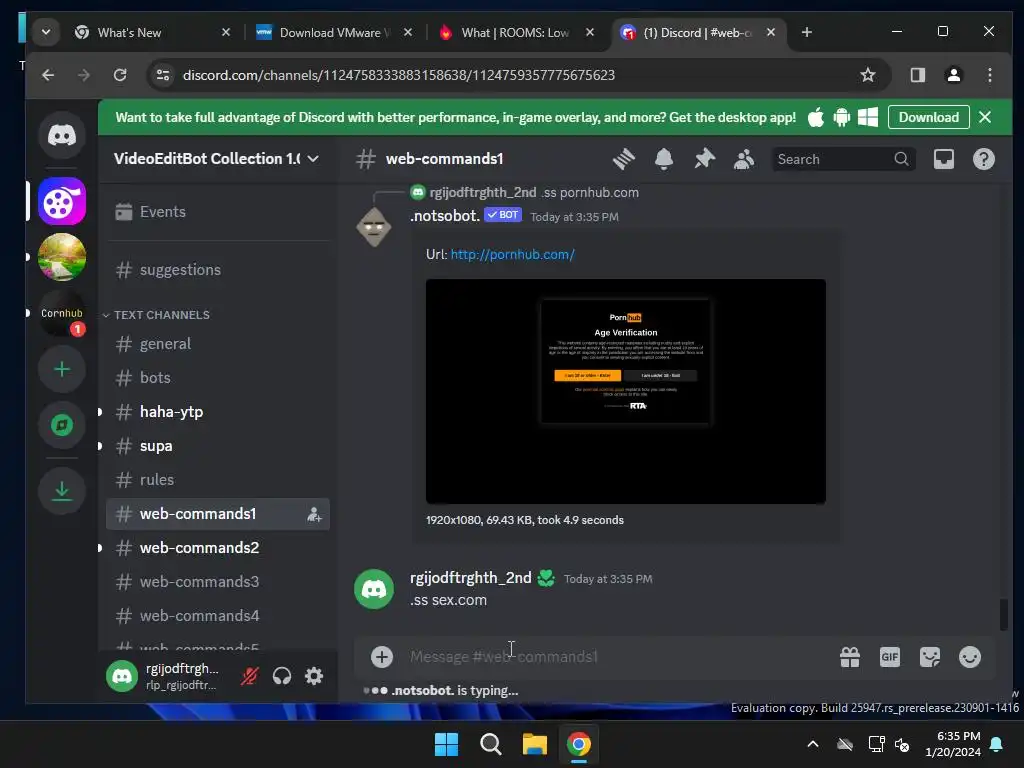The width and height of the screenshot is (1024, 768).
Task: Open the Threads icon in channel header
Action: 624,159
